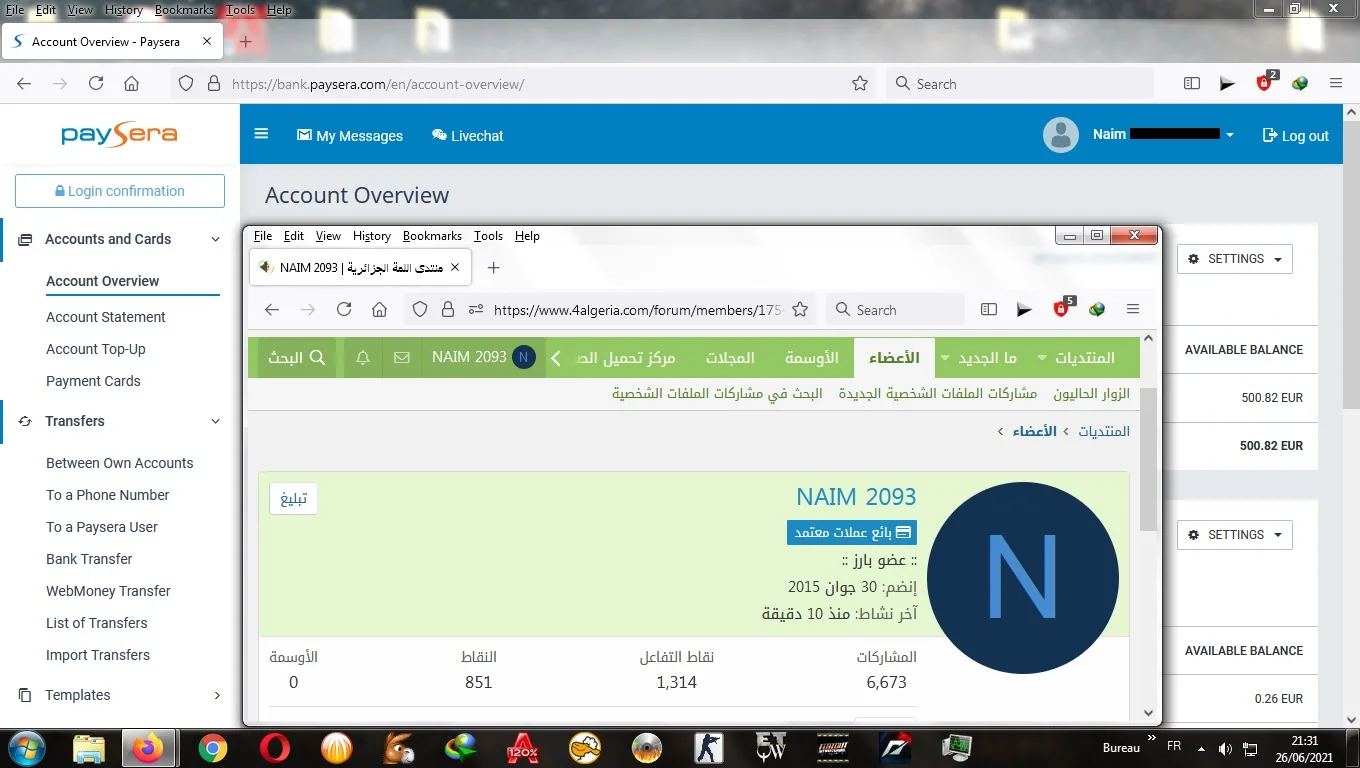Screen dimensions: 1360x768
Task: Click the forum notifications bell icon
Action: [x=363, y=358]
